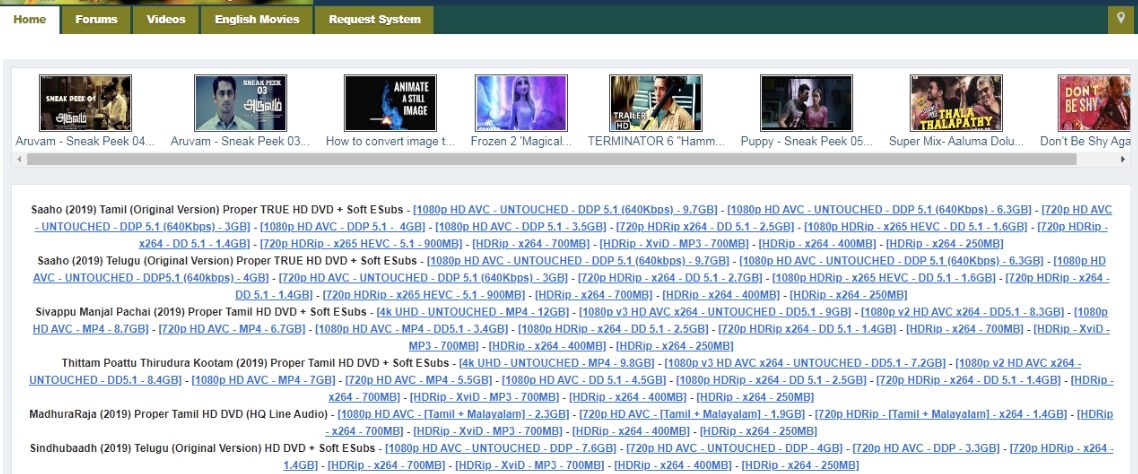
Task: Open MadhuraRaja HDRip XviD MP3 700MB link
Action: coord(488,432)
